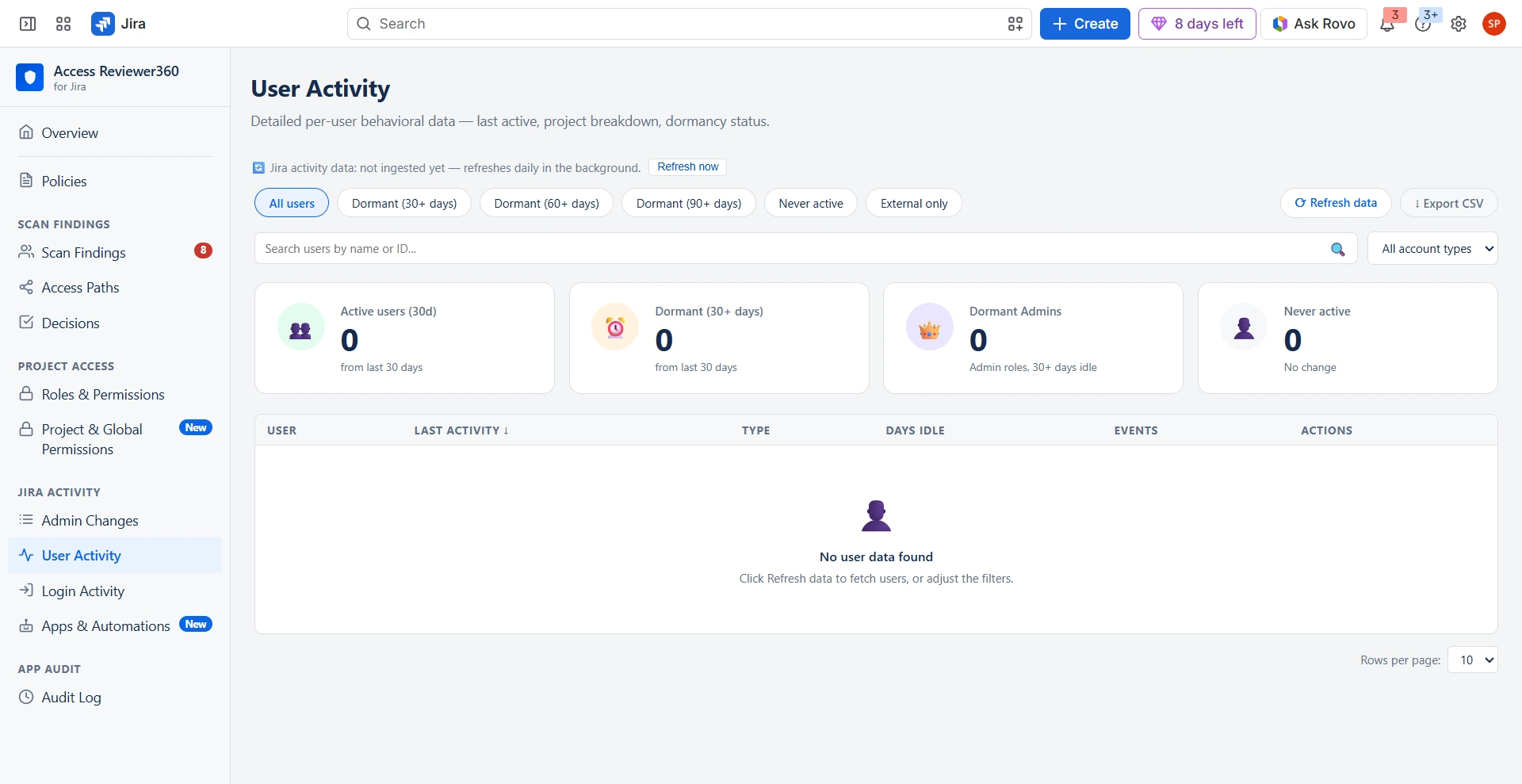Open the Rows per page dropdown

(1473, 660)
